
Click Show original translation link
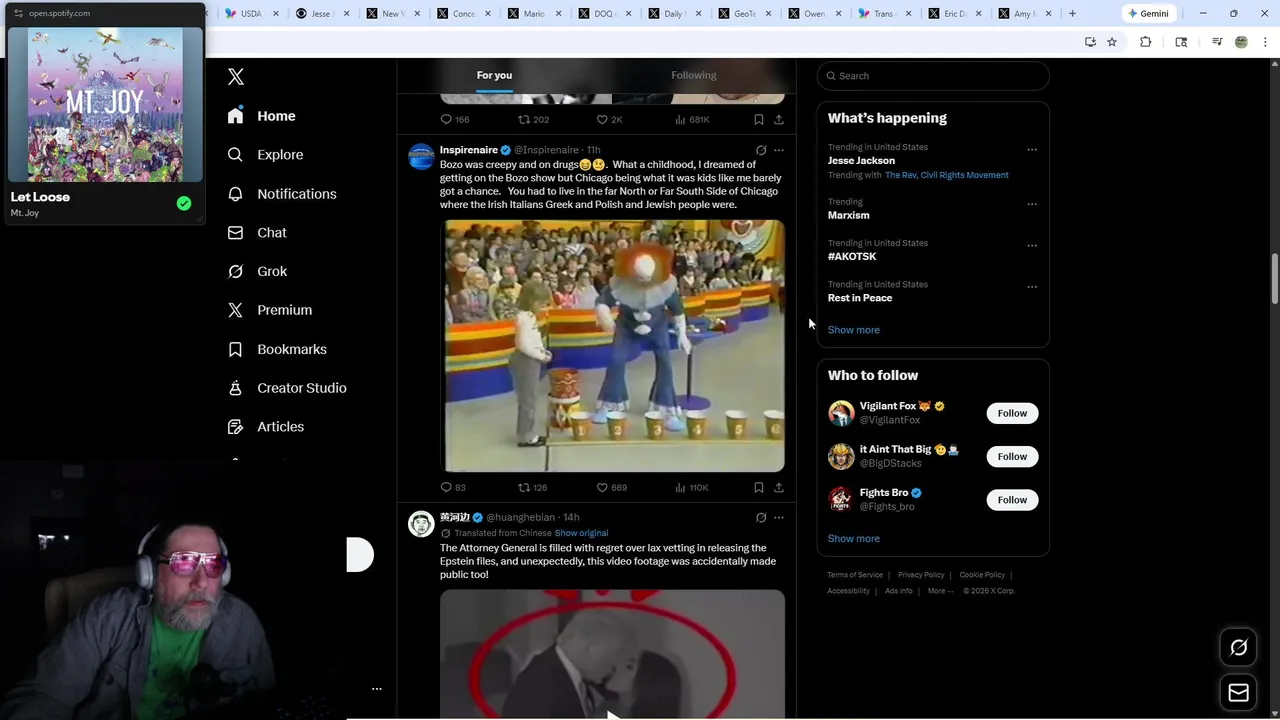[581, 533]
